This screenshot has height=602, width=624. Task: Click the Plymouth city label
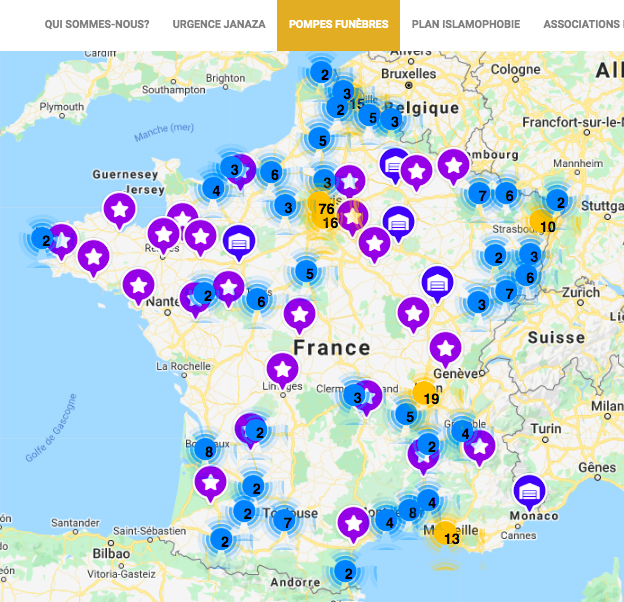pyautogui.click(x=62, y=107)
